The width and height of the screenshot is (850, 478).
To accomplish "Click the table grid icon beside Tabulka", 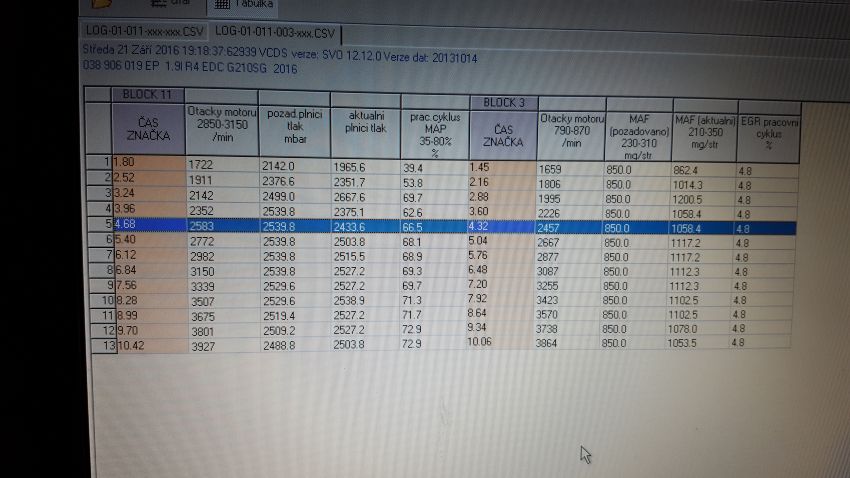I will (222, 4).
